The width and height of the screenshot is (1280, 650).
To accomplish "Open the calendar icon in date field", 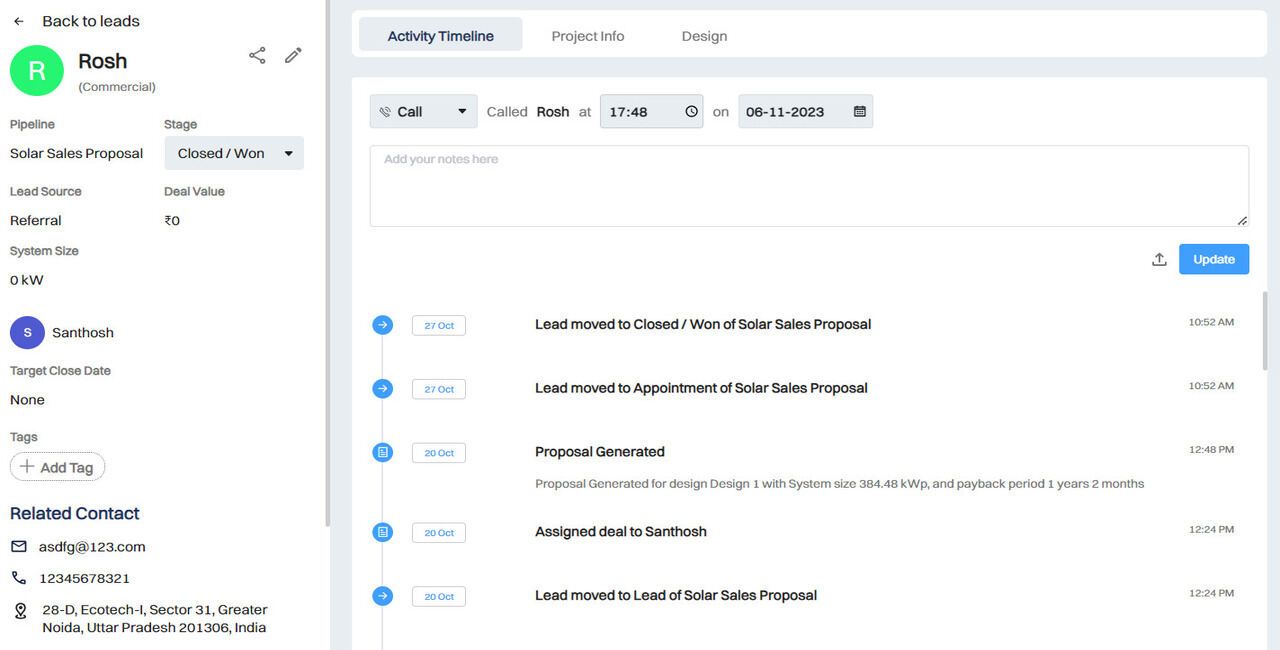I will (x=860, y=112).
